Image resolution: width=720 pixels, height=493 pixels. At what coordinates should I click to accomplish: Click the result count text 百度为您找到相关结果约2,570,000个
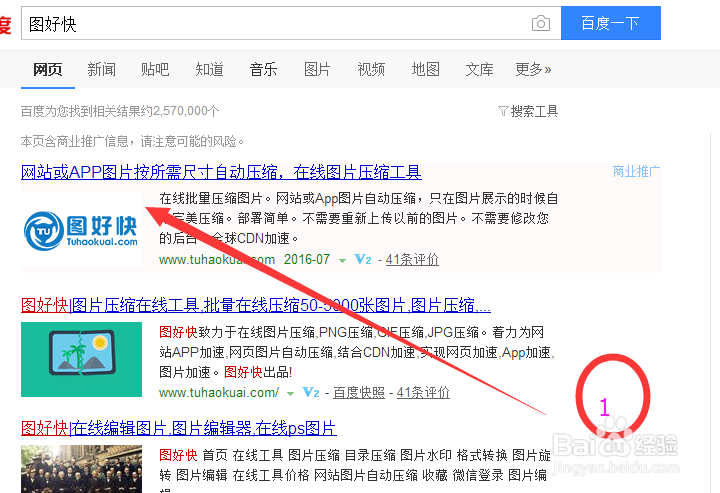(120, 111)
